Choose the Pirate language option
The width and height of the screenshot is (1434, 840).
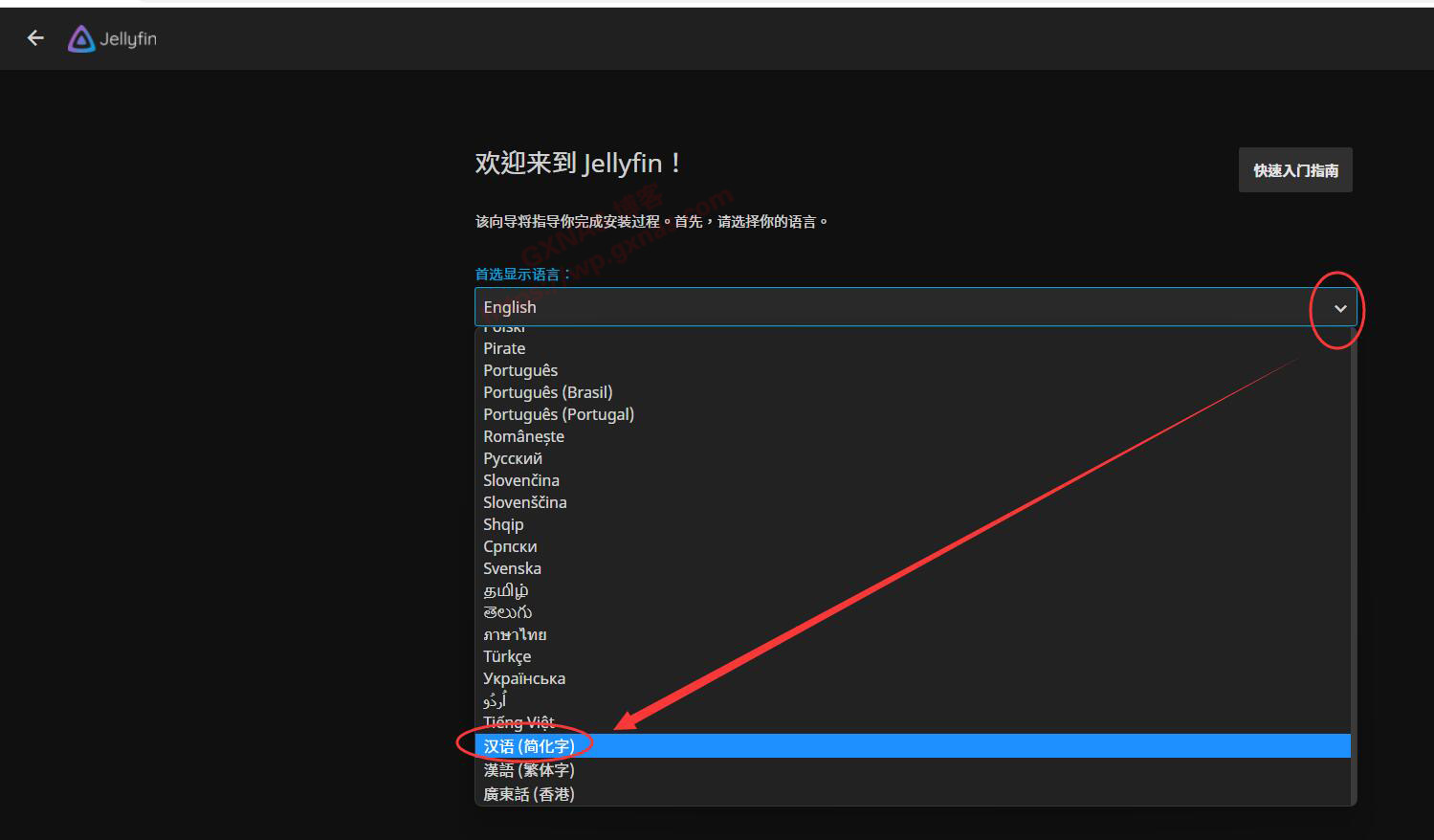coord(504,348)
